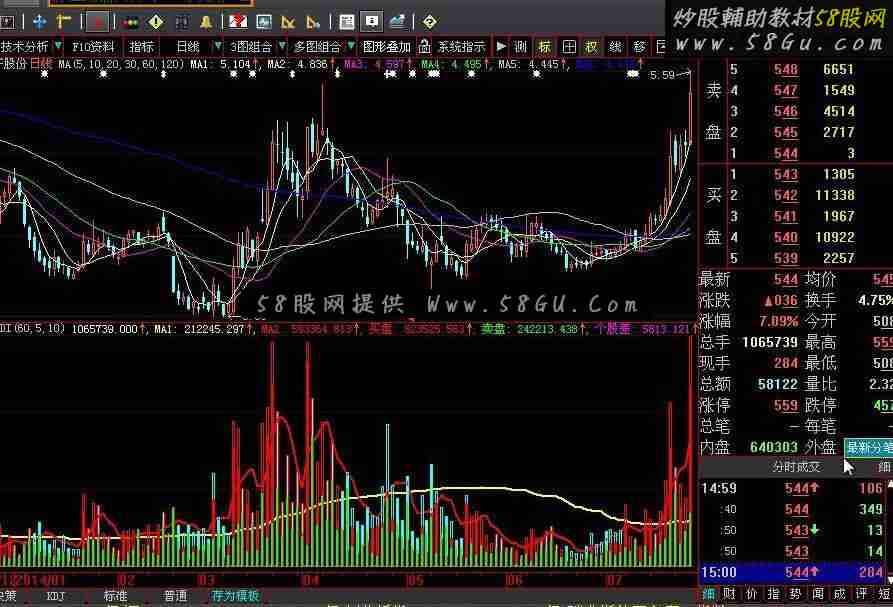Click the 系统指示 button
The height and width of the screenshot is (607, 893).
pyautogui.click(x=461, y=47)
